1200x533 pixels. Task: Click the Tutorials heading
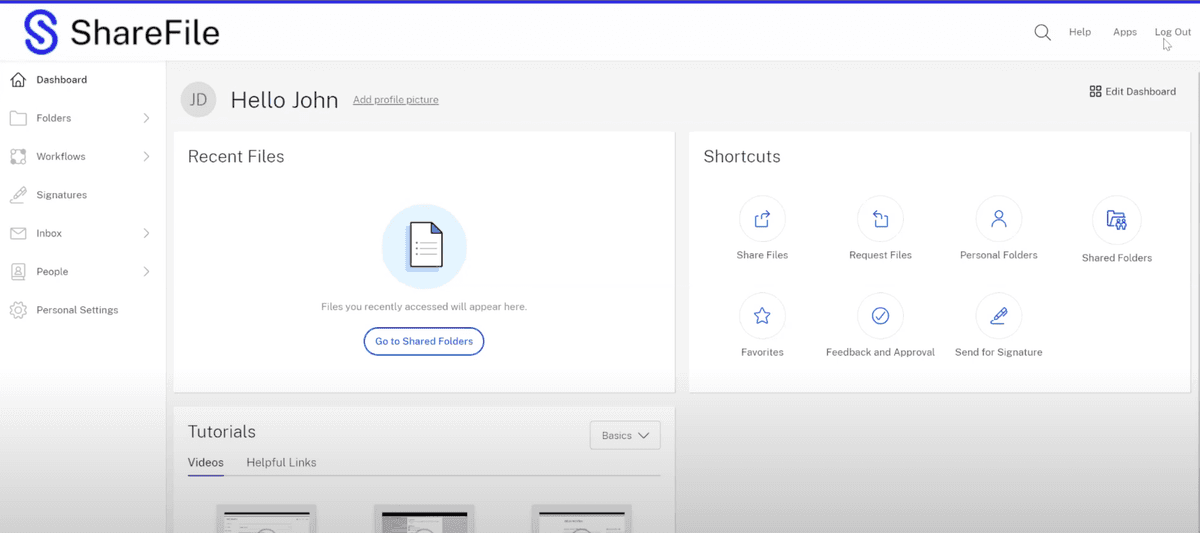pos(222,432)
